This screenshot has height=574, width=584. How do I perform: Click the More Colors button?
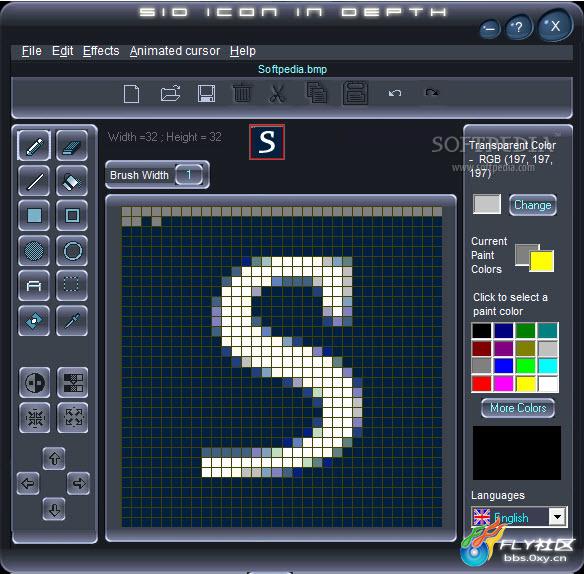pos(518,408)
